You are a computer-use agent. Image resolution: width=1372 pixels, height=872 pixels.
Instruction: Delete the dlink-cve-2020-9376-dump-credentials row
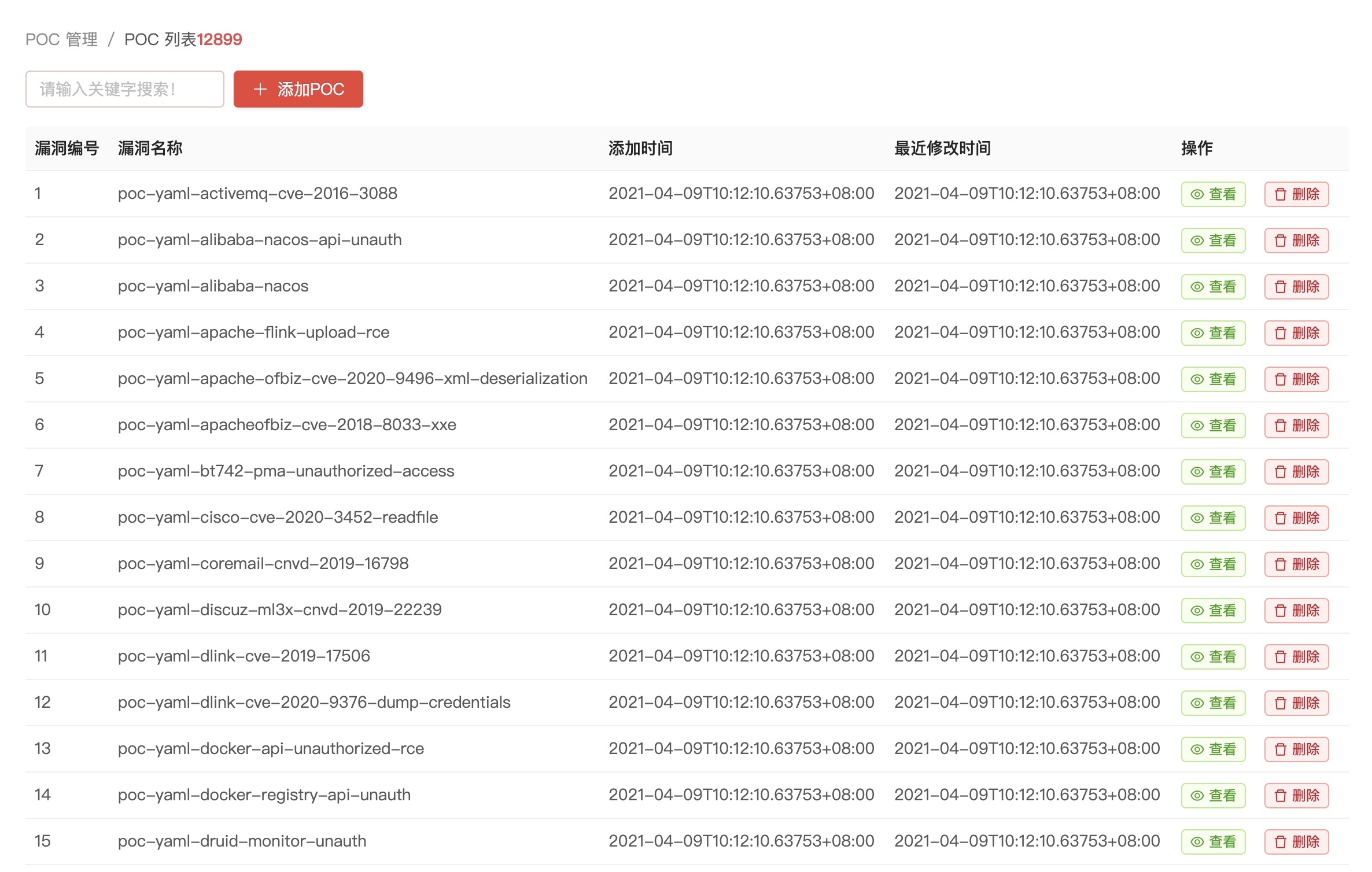pos(1296,703)
